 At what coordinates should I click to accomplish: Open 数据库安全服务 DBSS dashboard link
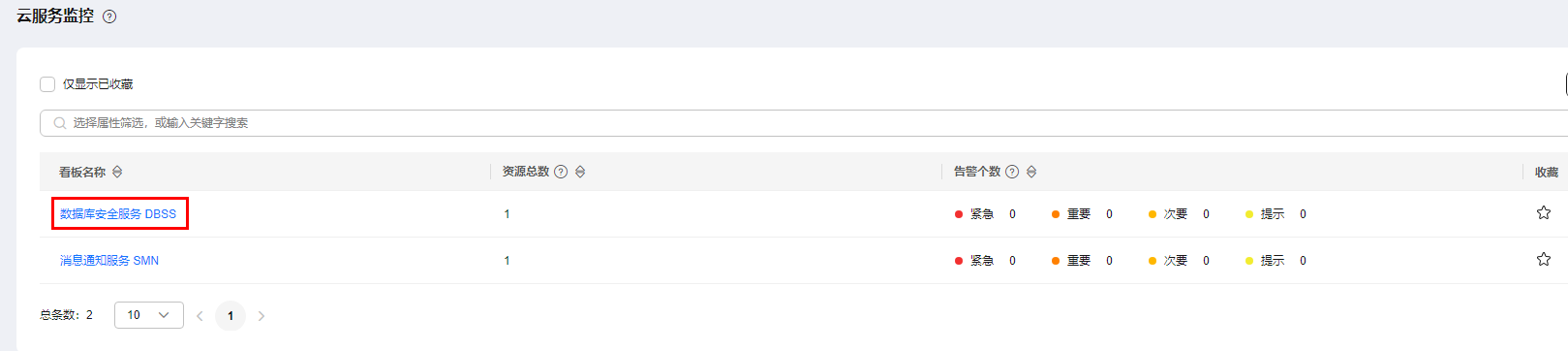[118, 214]
